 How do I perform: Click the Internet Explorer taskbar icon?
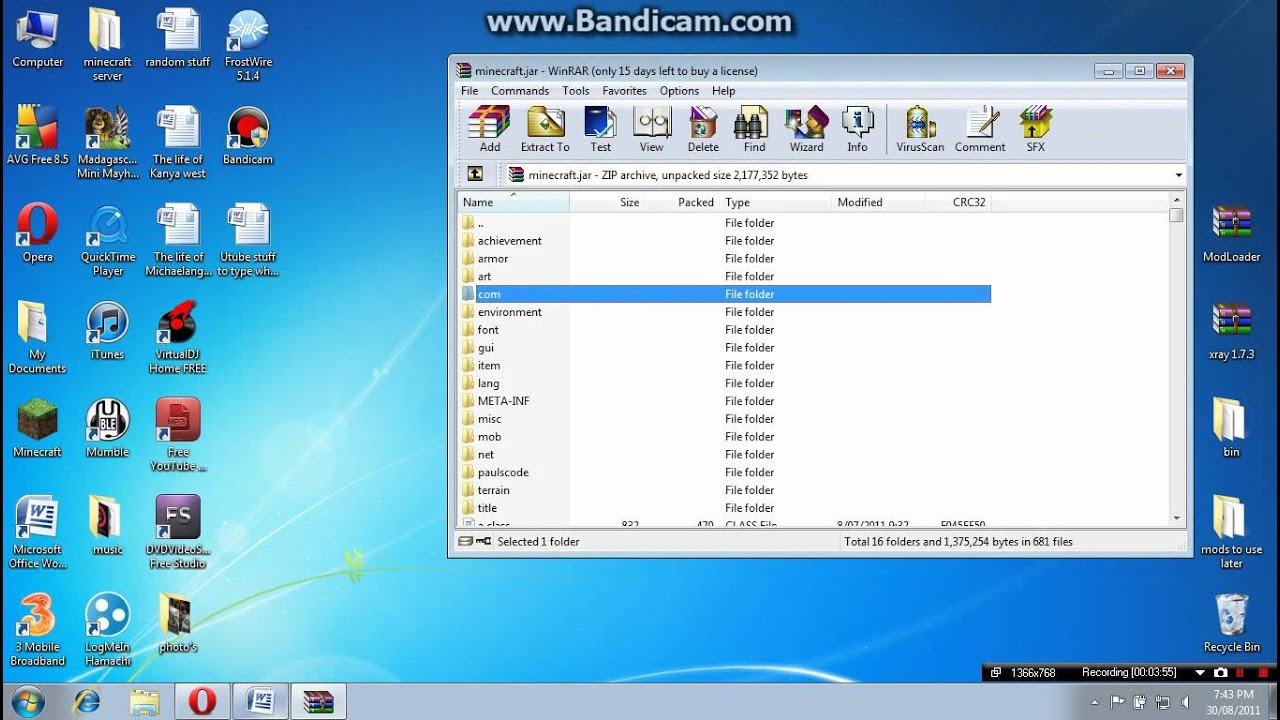coord(88,701)
